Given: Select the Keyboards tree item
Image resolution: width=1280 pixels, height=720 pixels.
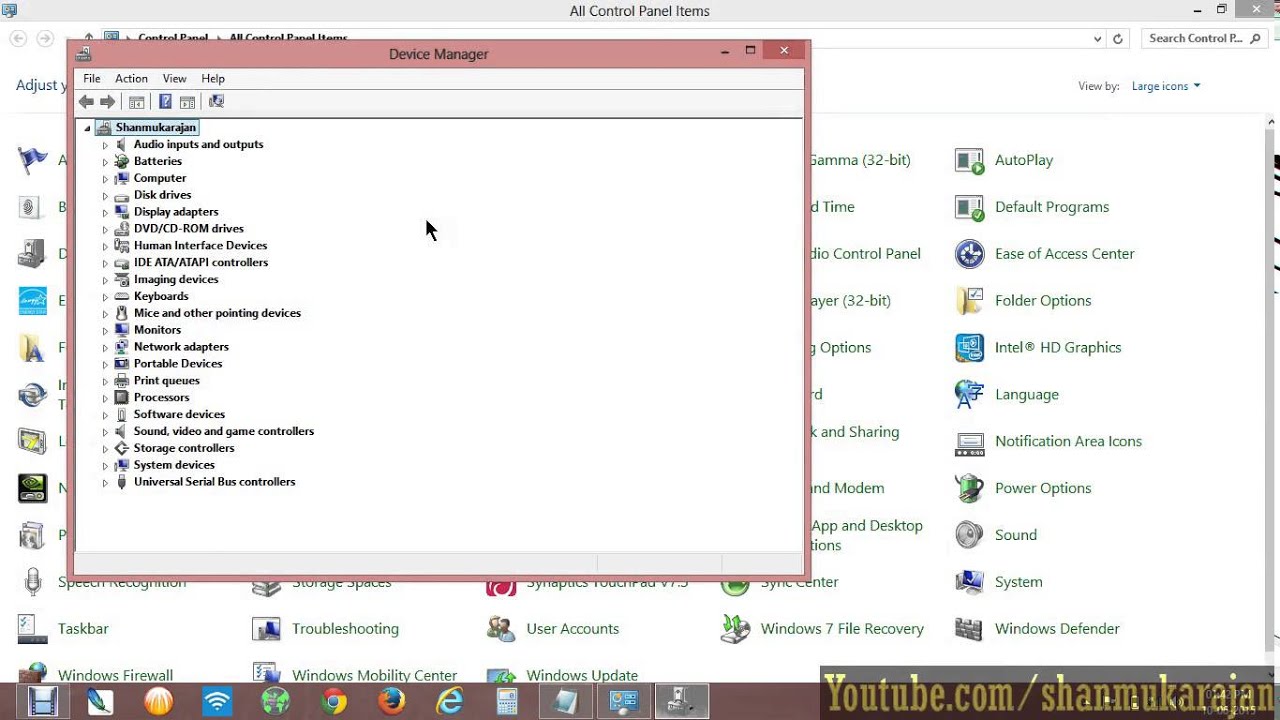Looking at the screenshot, I should [161, 296].
